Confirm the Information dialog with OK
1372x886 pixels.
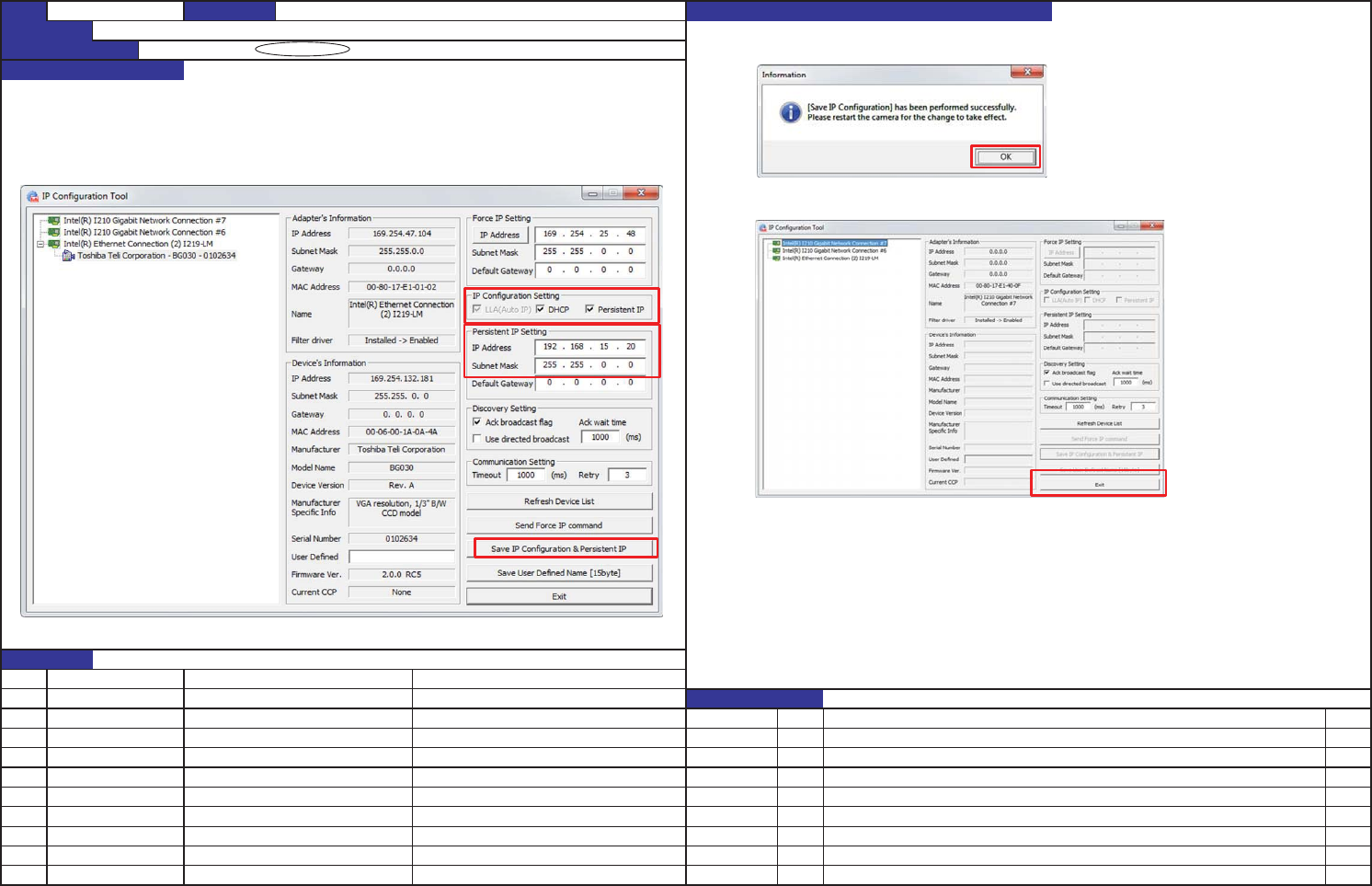click(1005, 156)
